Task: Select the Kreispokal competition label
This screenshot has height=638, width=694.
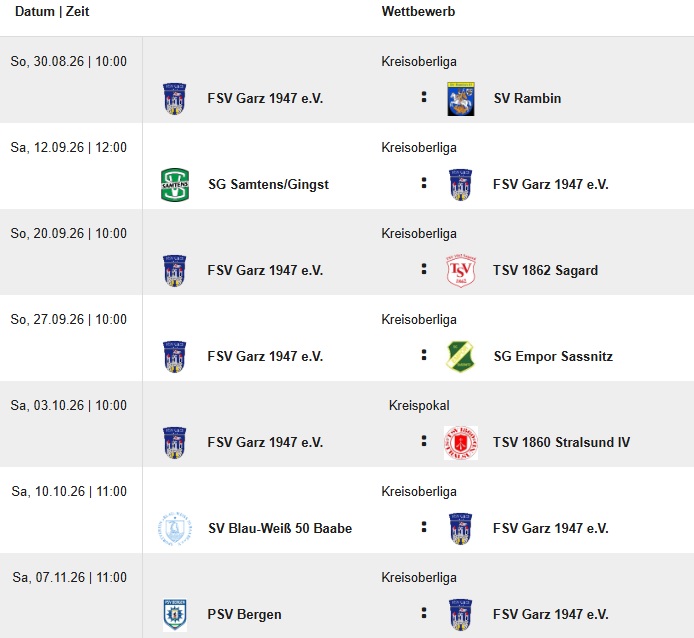Action: (x=419, y=405)
